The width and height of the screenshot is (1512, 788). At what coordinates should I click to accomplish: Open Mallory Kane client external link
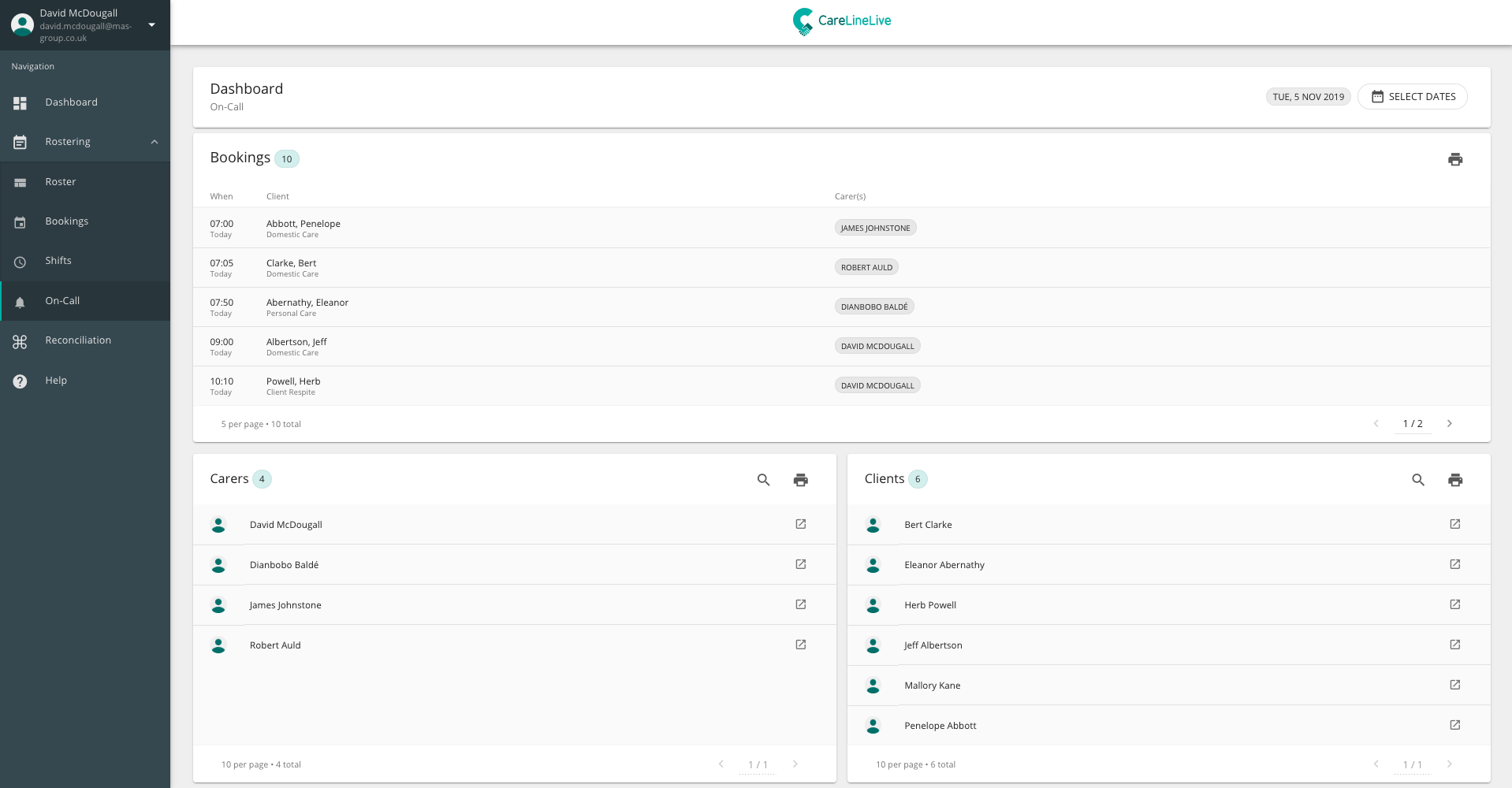coord(1455,685)
